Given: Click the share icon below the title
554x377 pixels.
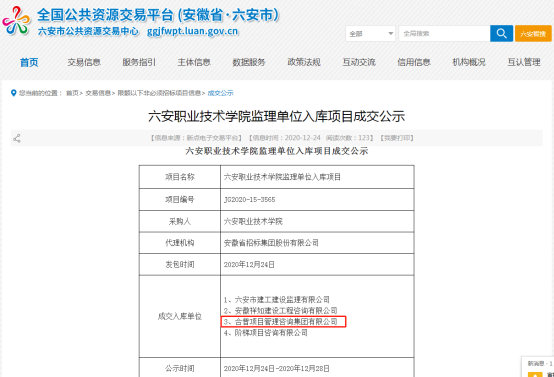Looking at the screenshot, I should (17, 138).
